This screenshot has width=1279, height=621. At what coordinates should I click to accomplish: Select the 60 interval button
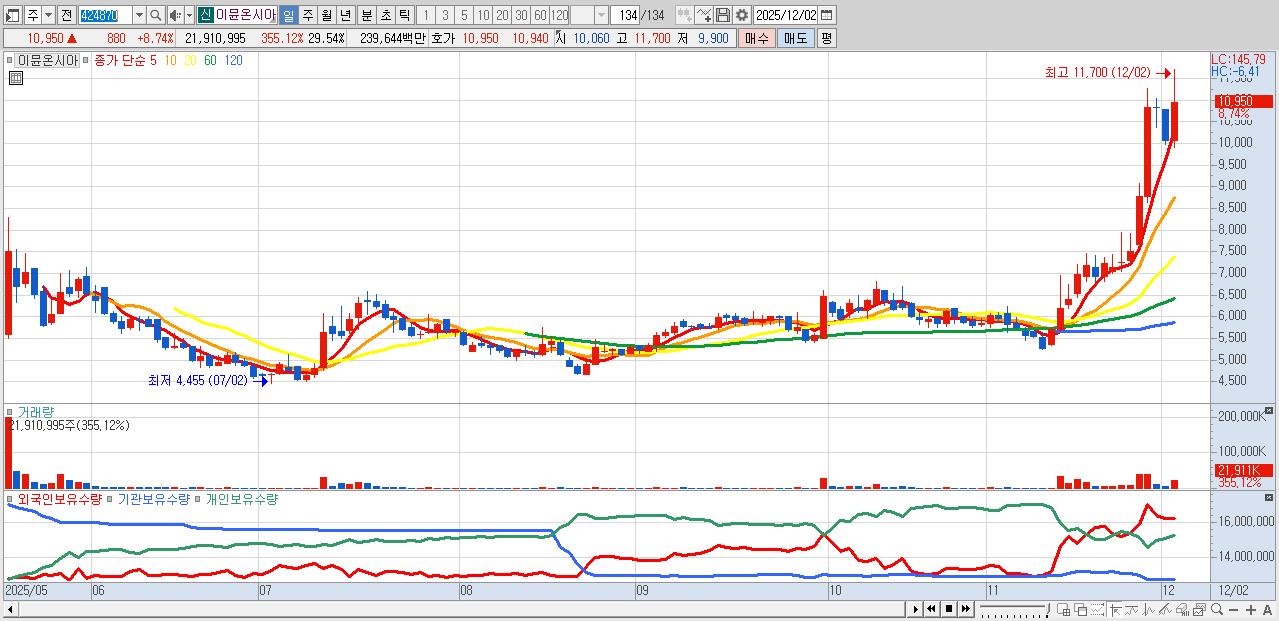click(x=540, y=15)
